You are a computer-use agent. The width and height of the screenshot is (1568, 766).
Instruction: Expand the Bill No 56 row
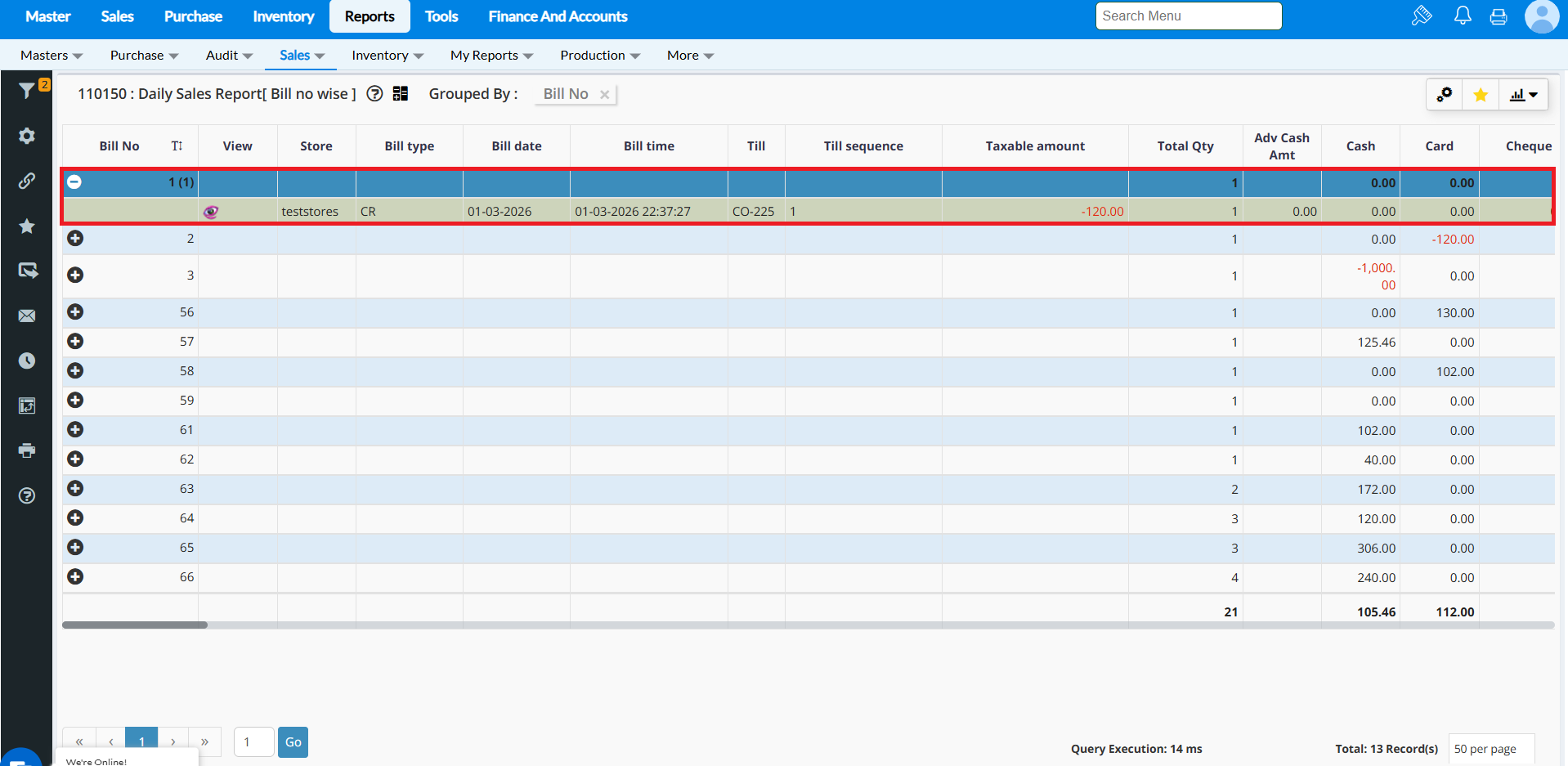point(75,312)
